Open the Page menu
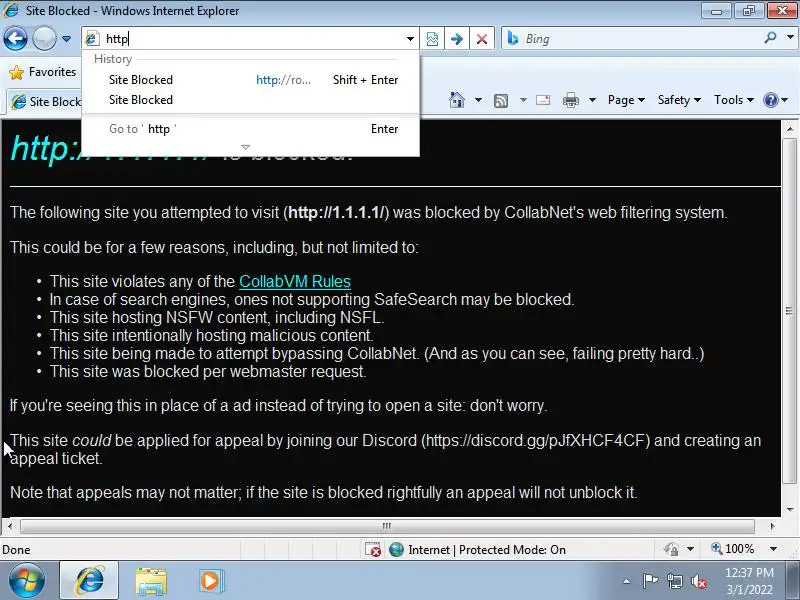 626,100
